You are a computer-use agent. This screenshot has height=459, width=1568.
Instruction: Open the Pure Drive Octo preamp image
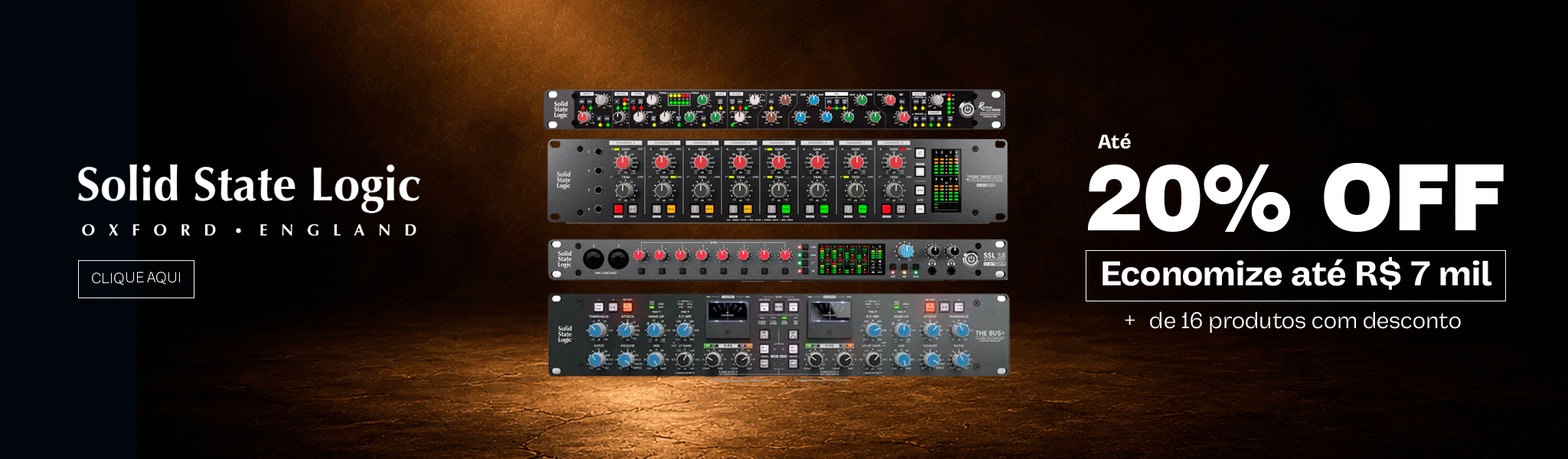777,181
